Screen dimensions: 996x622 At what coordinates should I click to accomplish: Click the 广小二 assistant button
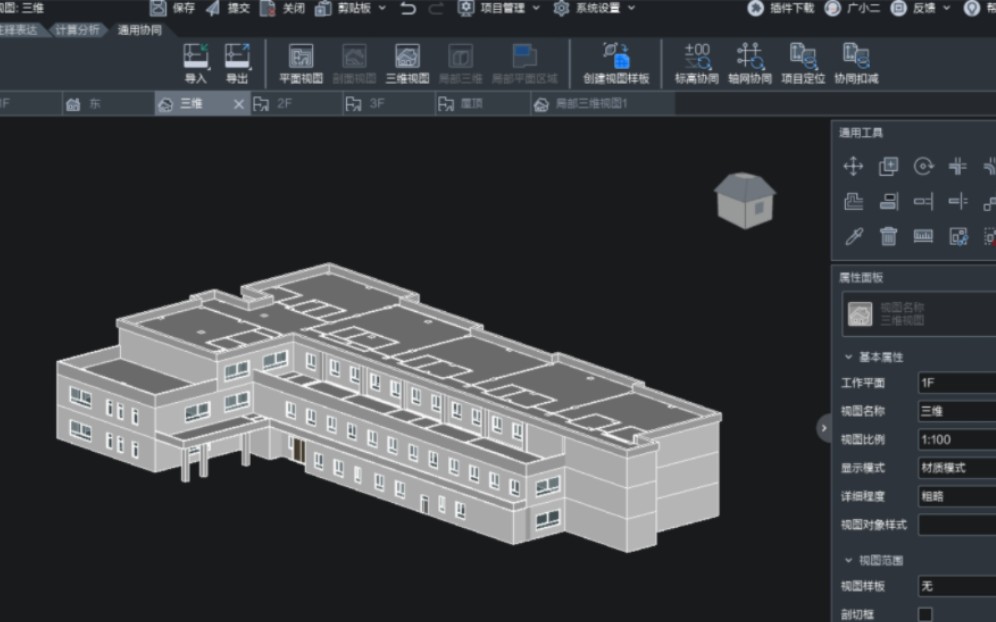point(852,8)
